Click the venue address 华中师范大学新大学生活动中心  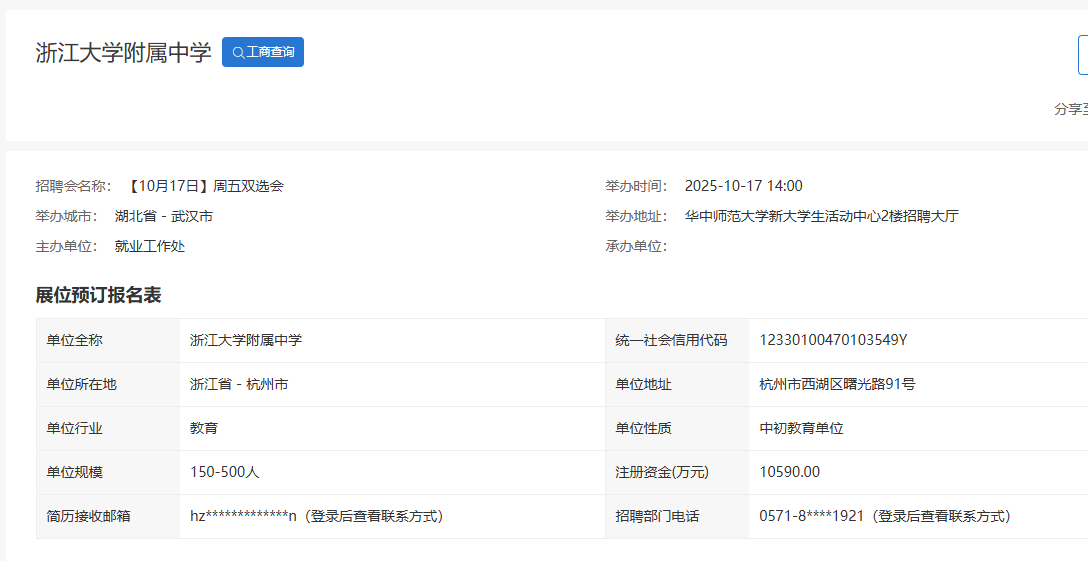pos(821,216)
